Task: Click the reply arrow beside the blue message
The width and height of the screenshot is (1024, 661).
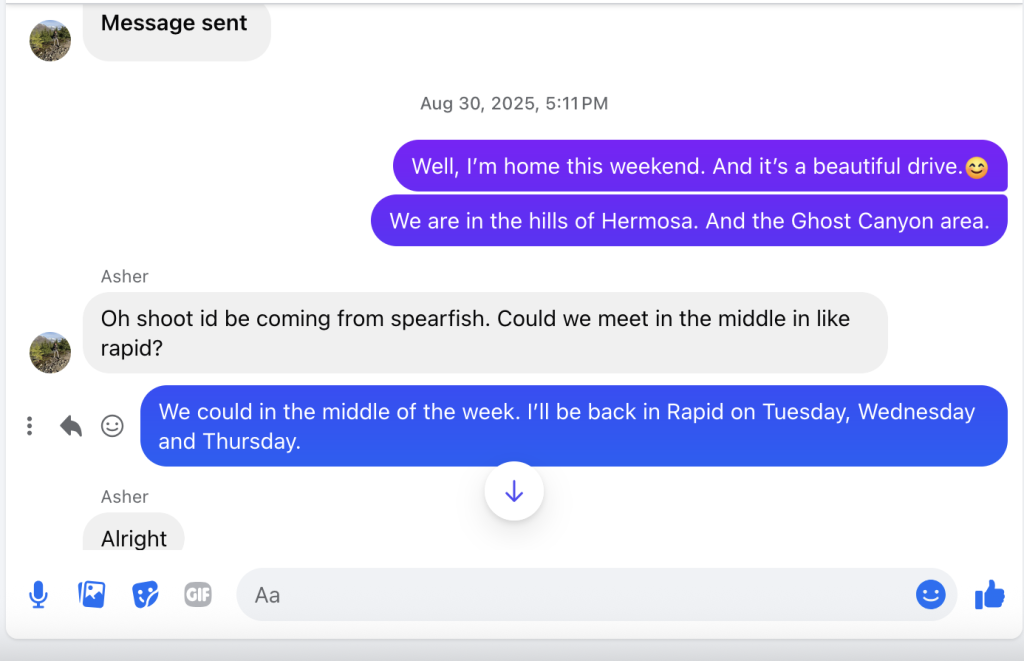Action: point(71,427)
